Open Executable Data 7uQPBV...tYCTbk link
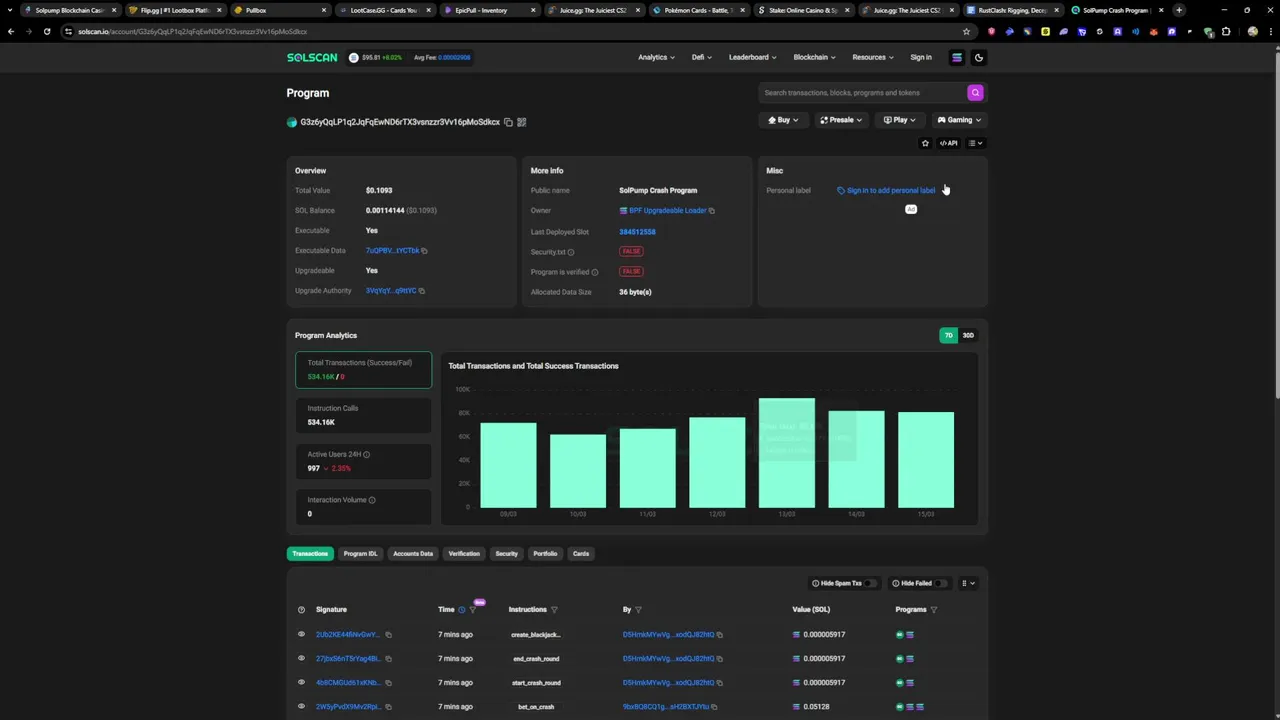1280x720 pixels. (392, 251)
